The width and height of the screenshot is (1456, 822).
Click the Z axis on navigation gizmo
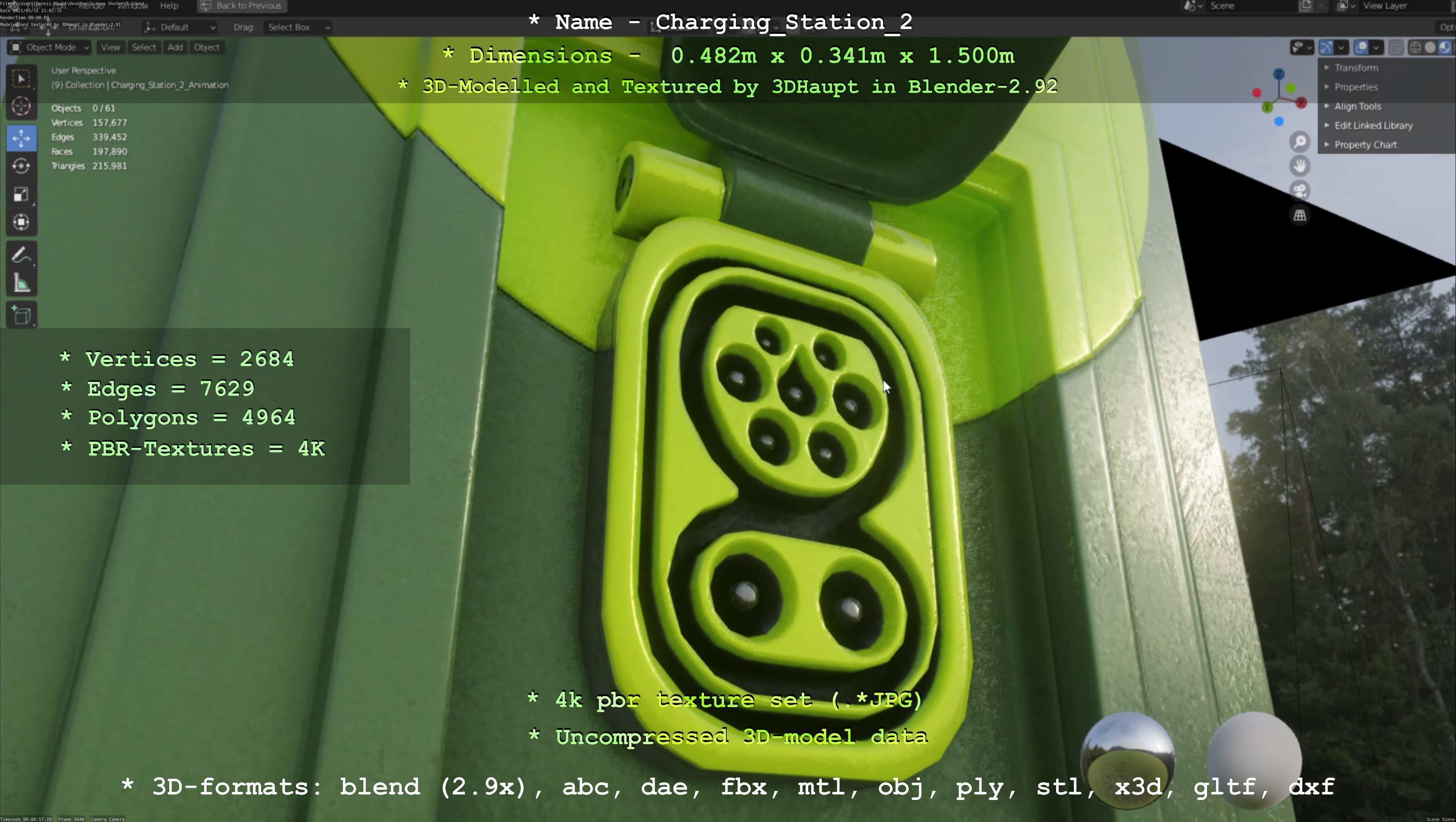coord(1279,74)
